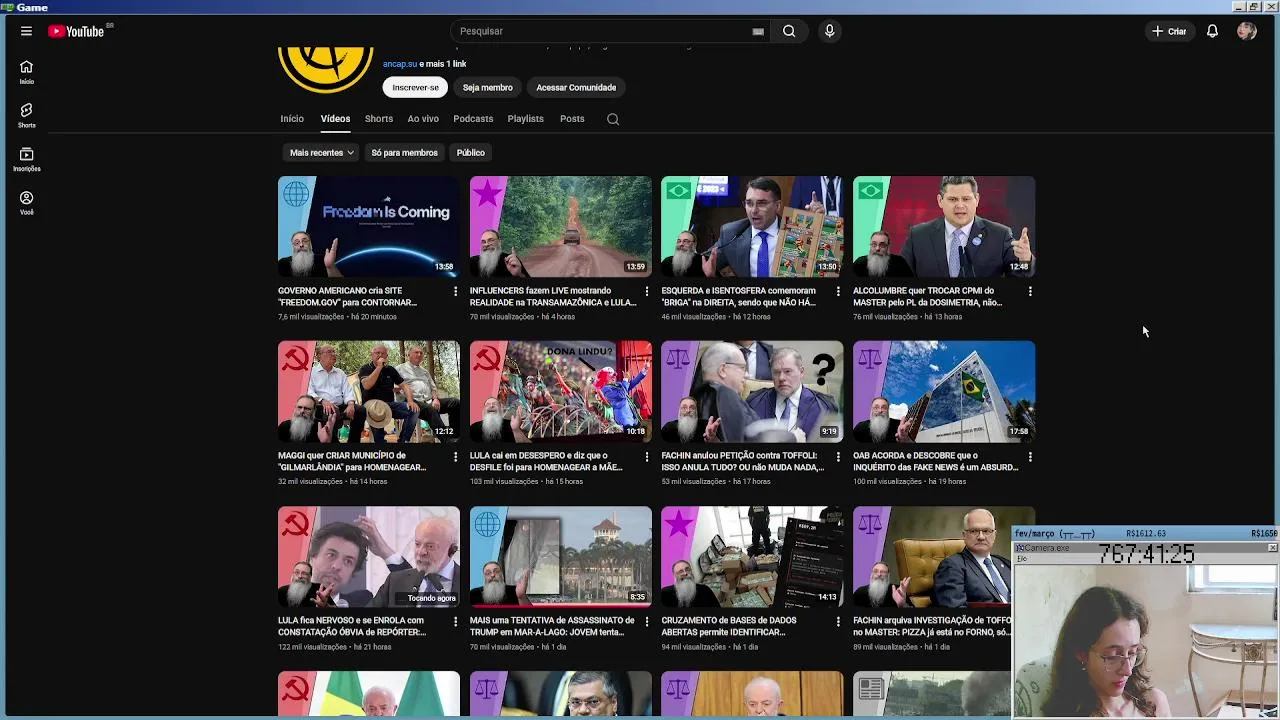Close the Camera.exe overlay window
This screenshot has width=1280, height=720.
[x=1272, y=548]
